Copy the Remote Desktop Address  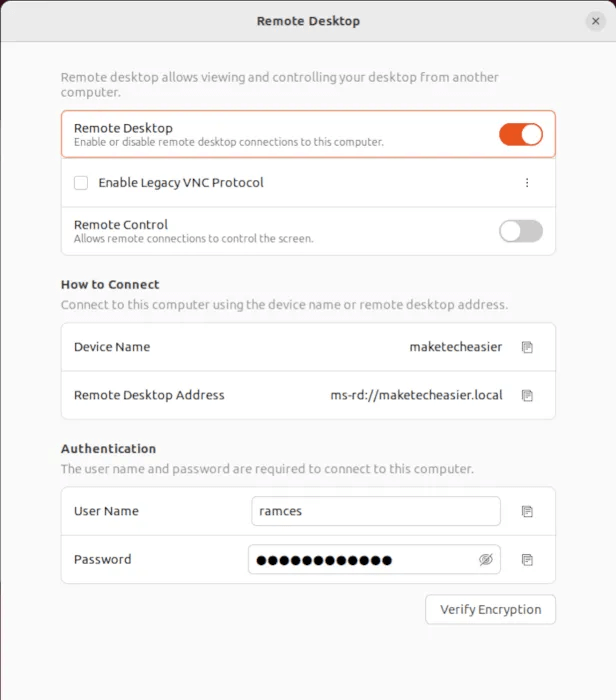527,395
